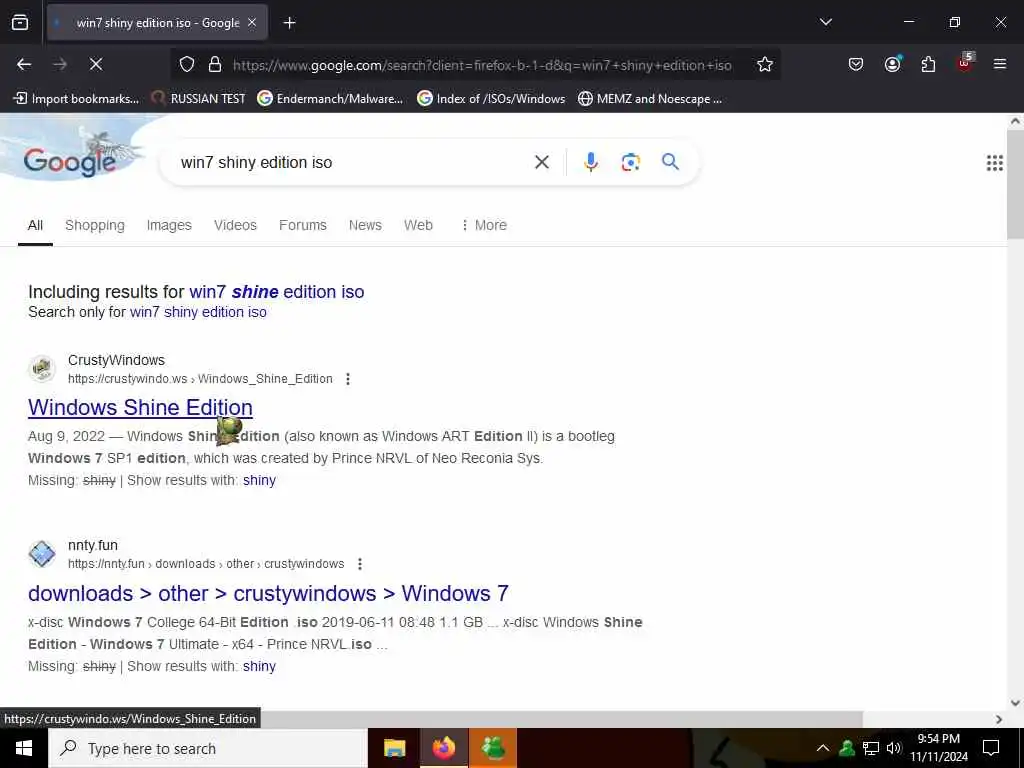Show results with shiny under CrustyWindows result
Screen dimensions: 1024x768
(x=259, y=481)
